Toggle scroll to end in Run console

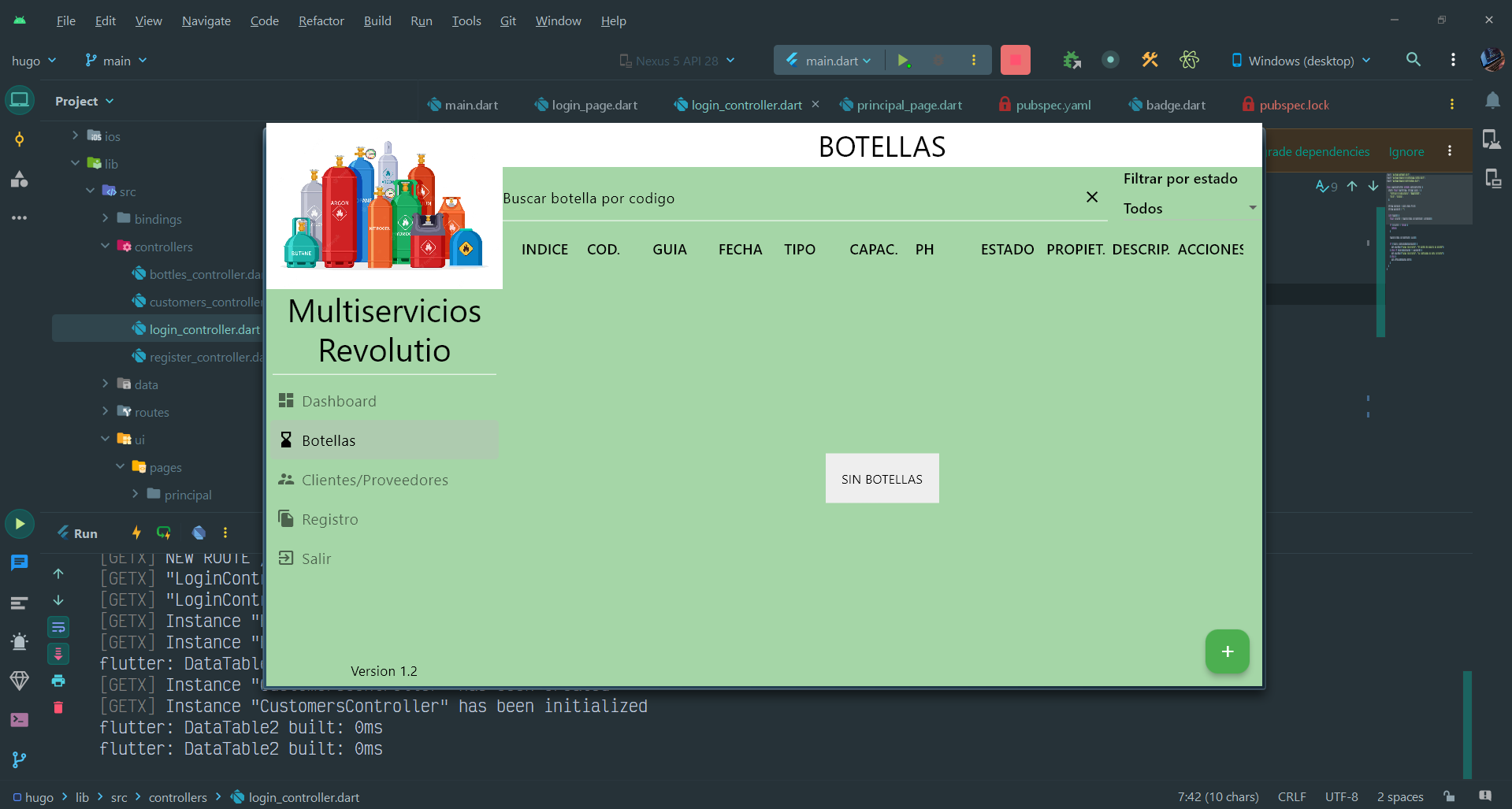pyautogui.click(x=58, y=654)
